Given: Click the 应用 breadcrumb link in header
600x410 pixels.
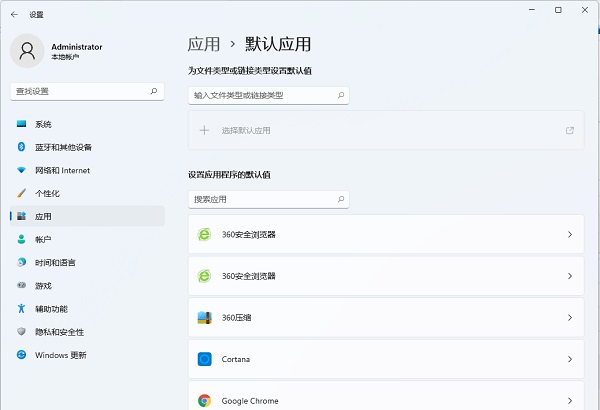Looking at the screenshot, I should pos(203,44).
